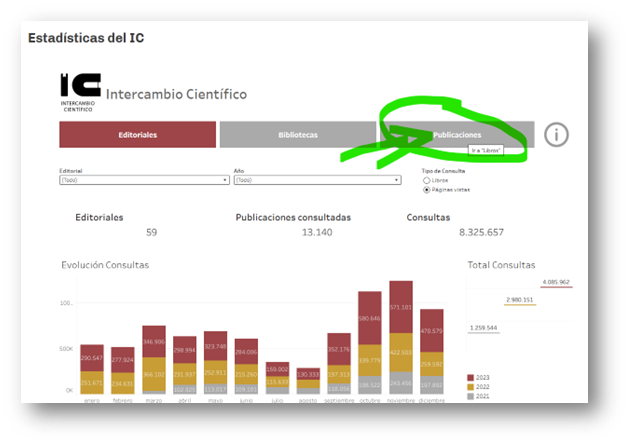Click the enero 2023 bar segment
This screenshot has width=630, height=445.
92,357
